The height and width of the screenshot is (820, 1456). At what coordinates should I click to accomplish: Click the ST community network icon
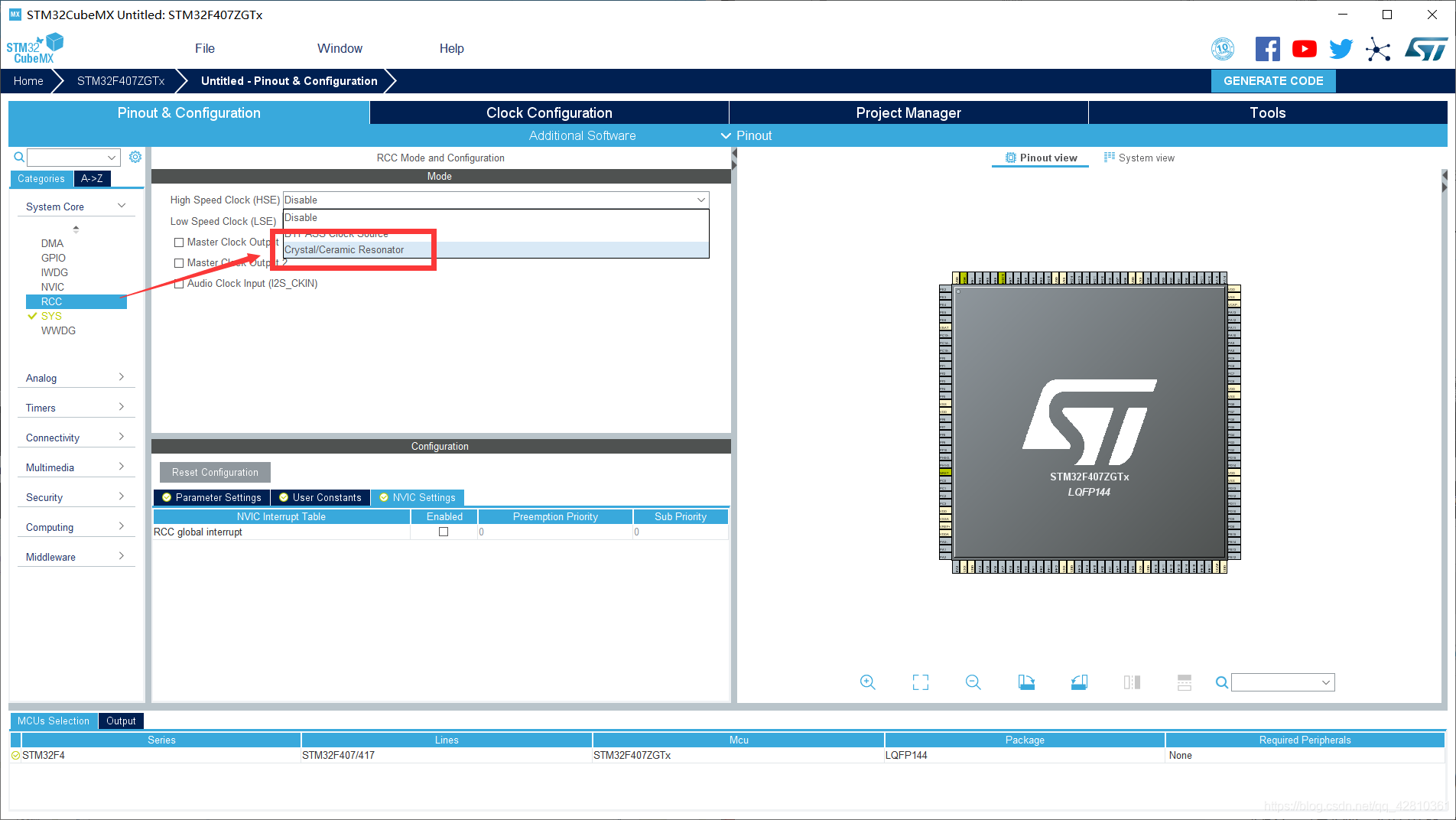(x=1378, y=50)
